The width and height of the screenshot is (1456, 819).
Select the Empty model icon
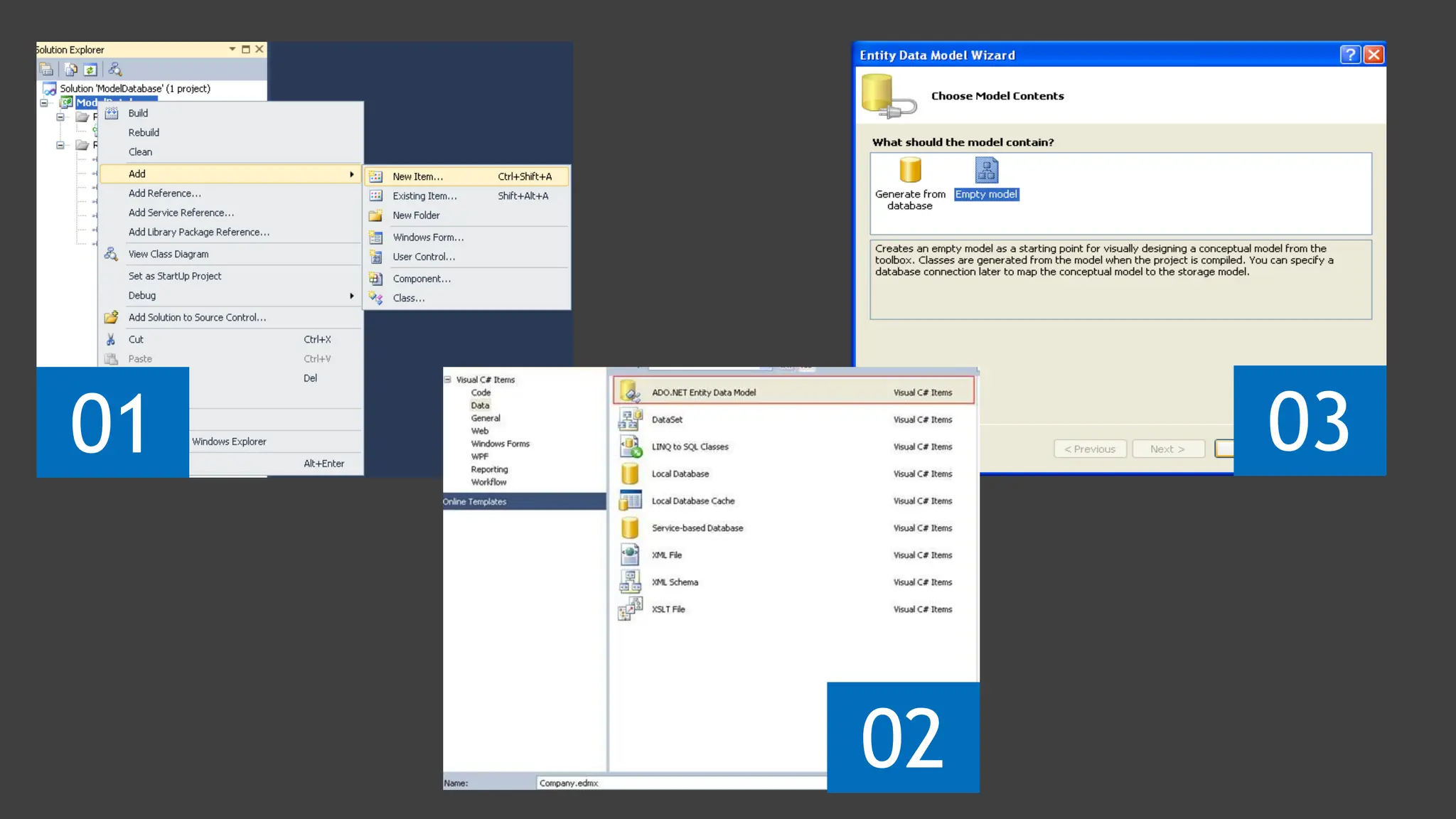(986, 171)
